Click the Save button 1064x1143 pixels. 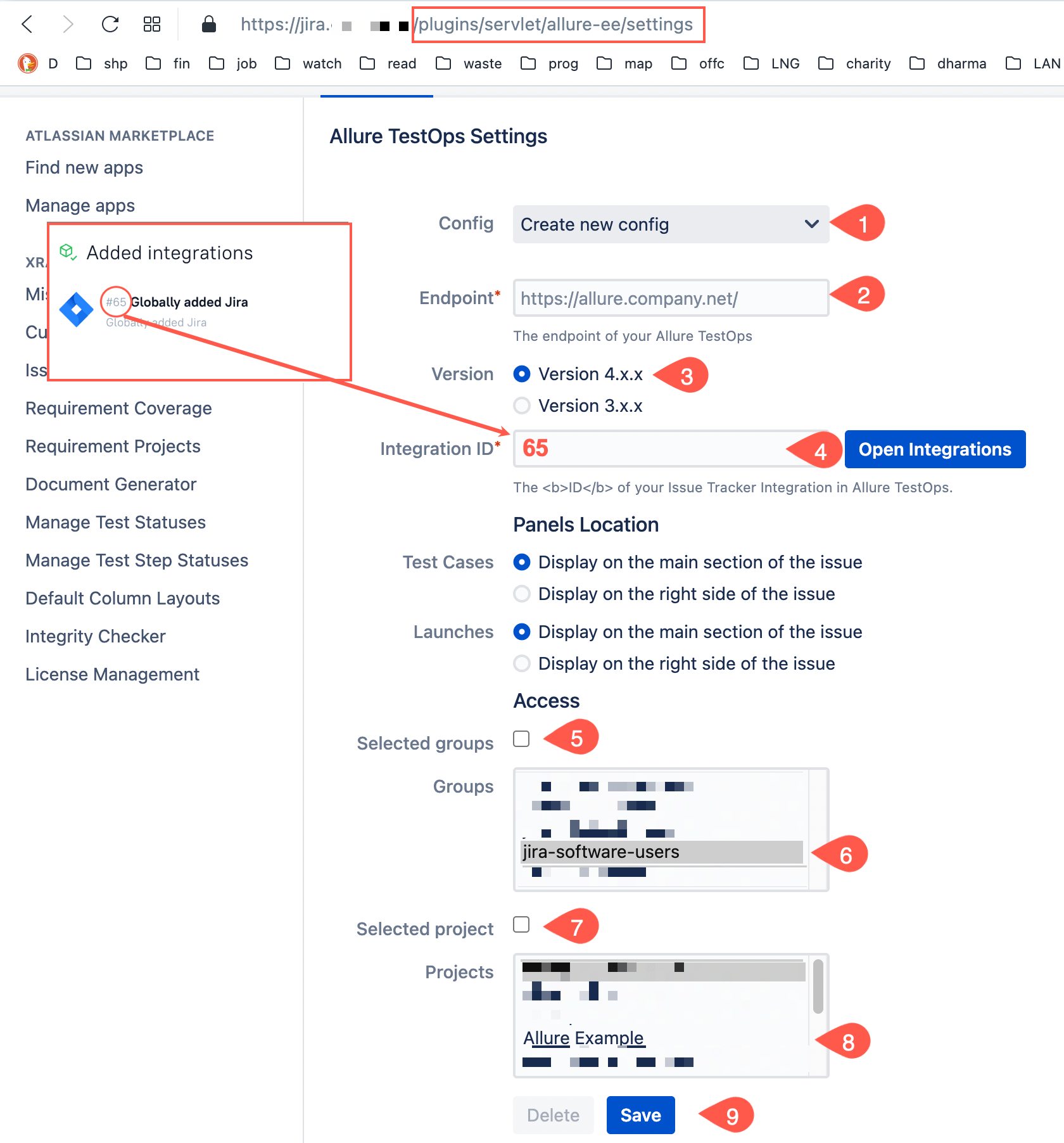pyautogui.click(x=640, y=1115)
